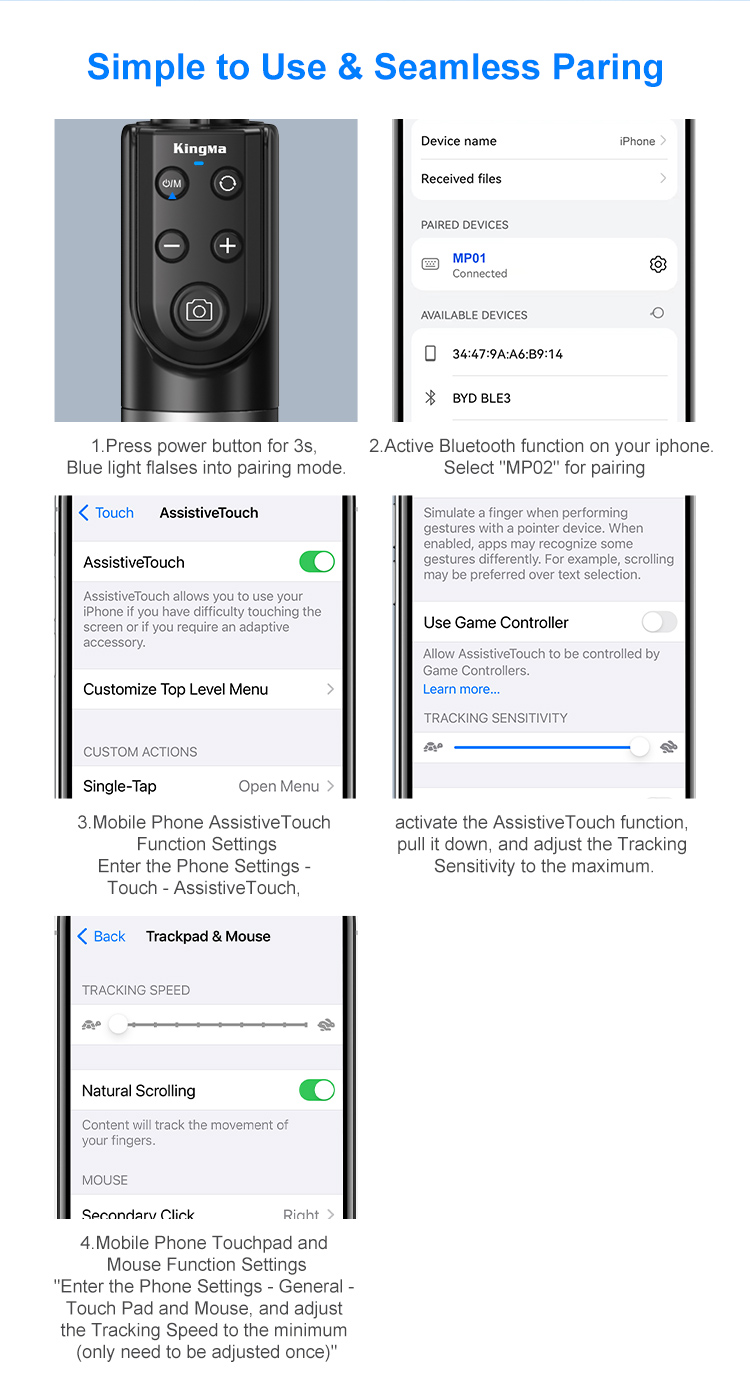
Task: Enable Use Game Controller switch
Action: tap(659, 622)
